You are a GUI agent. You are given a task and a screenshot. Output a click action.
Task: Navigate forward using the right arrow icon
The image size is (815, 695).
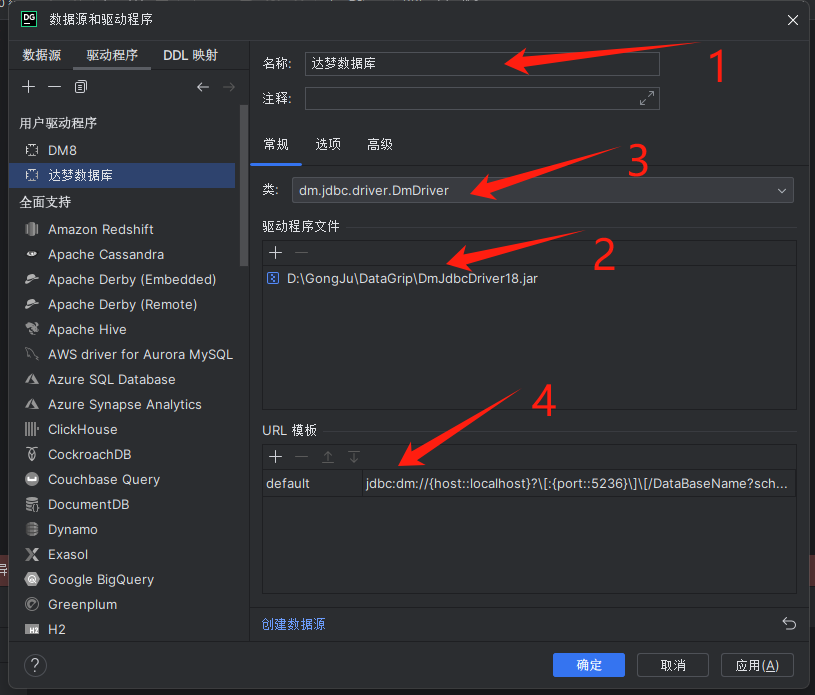coord(229,87)
